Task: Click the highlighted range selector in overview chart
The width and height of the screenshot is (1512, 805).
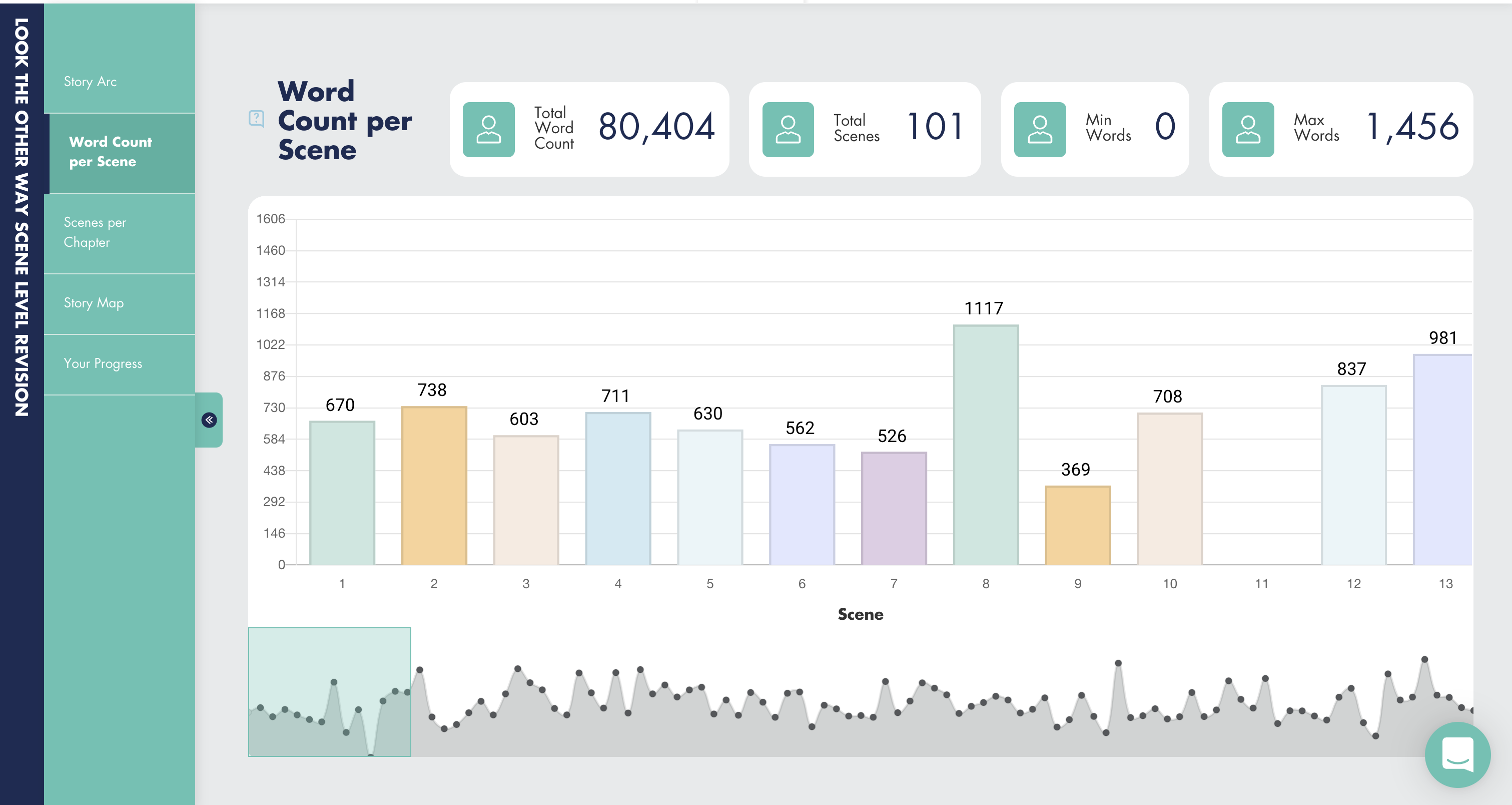Action: pyautogui.click(x=329, y=692)
